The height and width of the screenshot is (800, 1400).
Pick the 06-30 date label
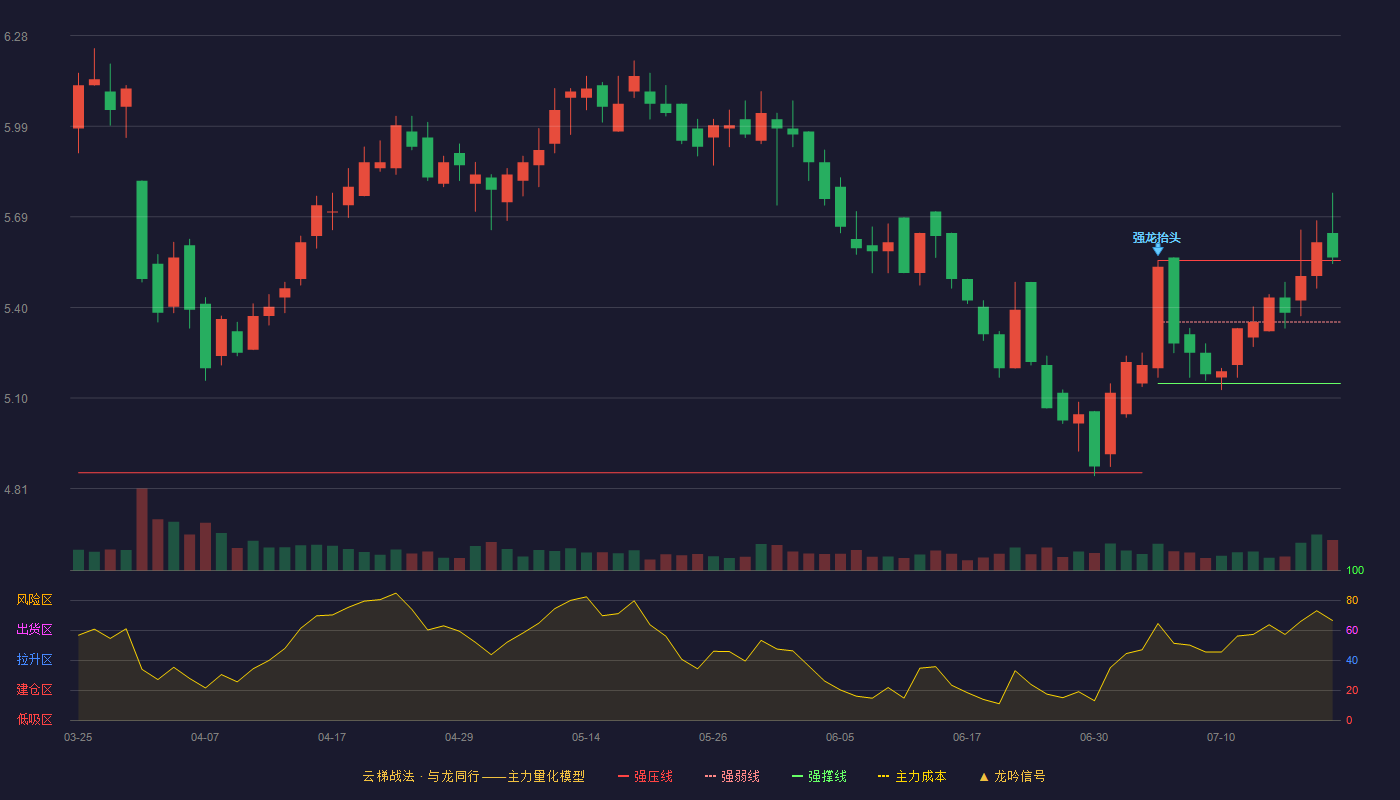coord(1094,737)
